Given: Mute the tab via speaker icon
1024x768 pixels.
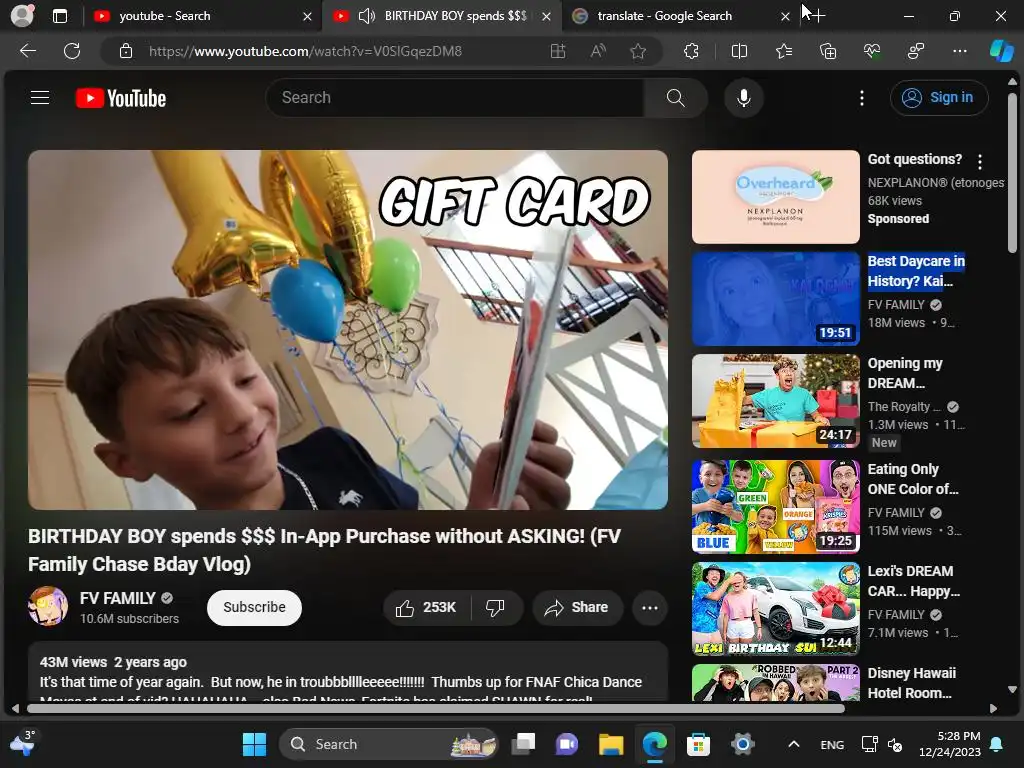Looking at the screenshot, I should point(367,16).
